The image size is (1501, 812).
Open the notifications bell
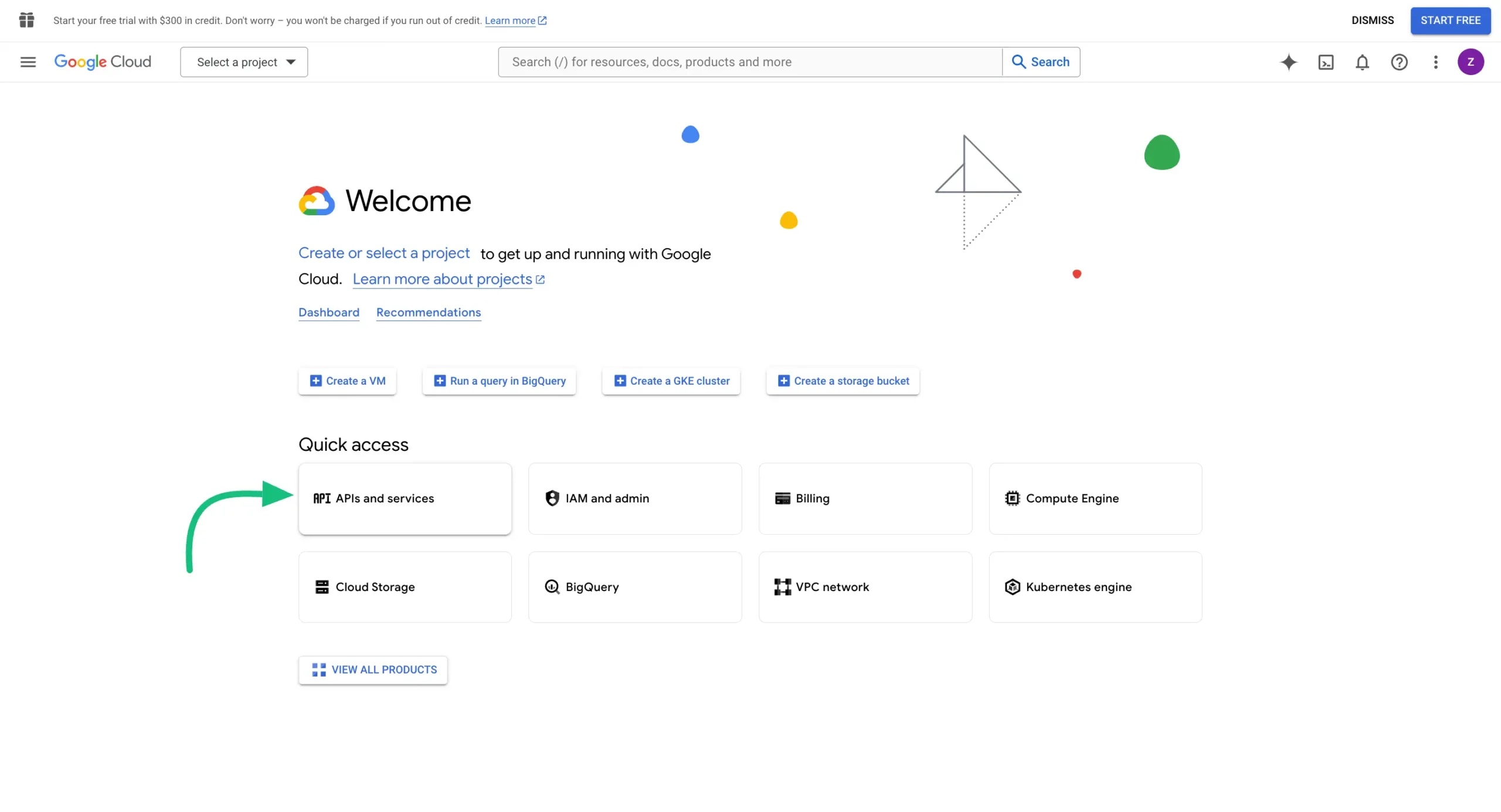(x=1363, y=62)
